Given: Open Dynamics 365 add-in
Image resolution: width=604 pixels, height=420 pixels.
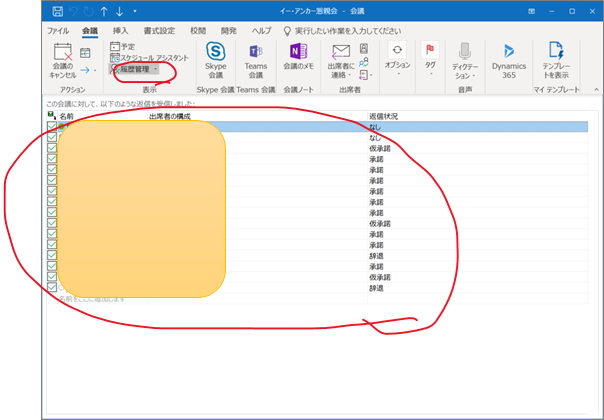Looking at the screenshot, I should pyautogui.click(x=509, y=60).
